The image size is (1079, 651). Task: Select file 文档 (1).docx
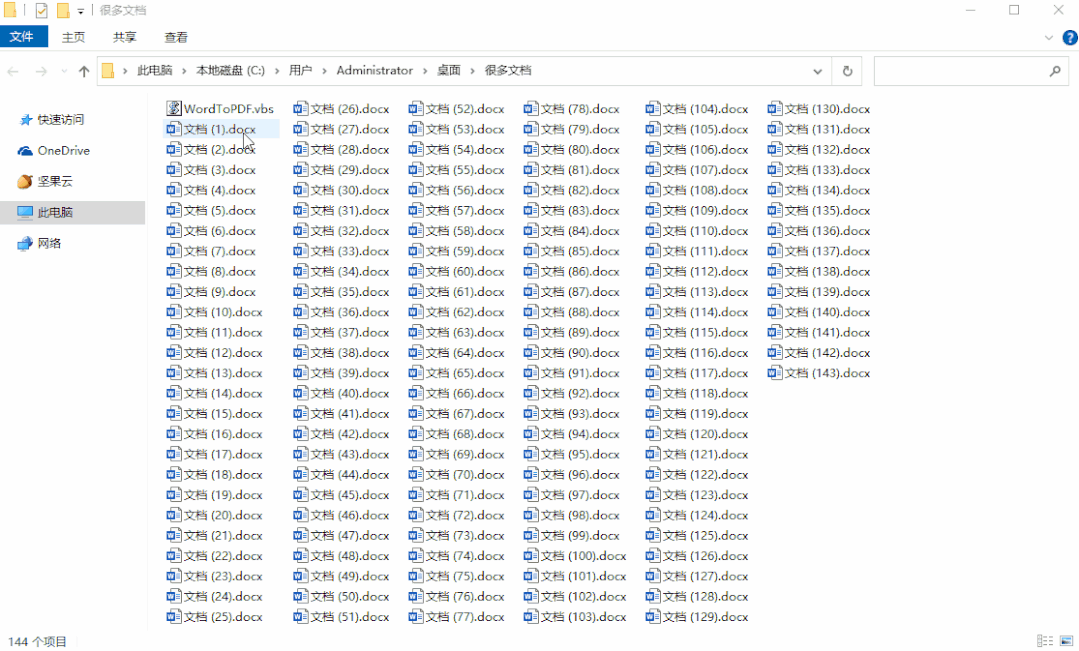pos(220,129)
